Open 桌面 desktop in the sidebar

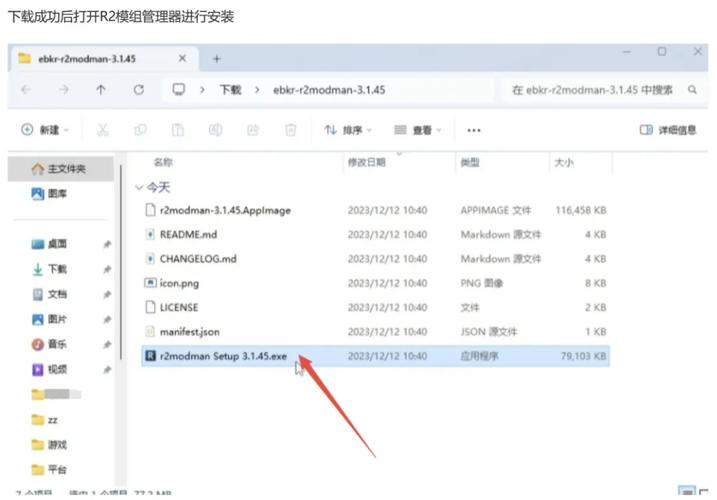coord(50,244)
